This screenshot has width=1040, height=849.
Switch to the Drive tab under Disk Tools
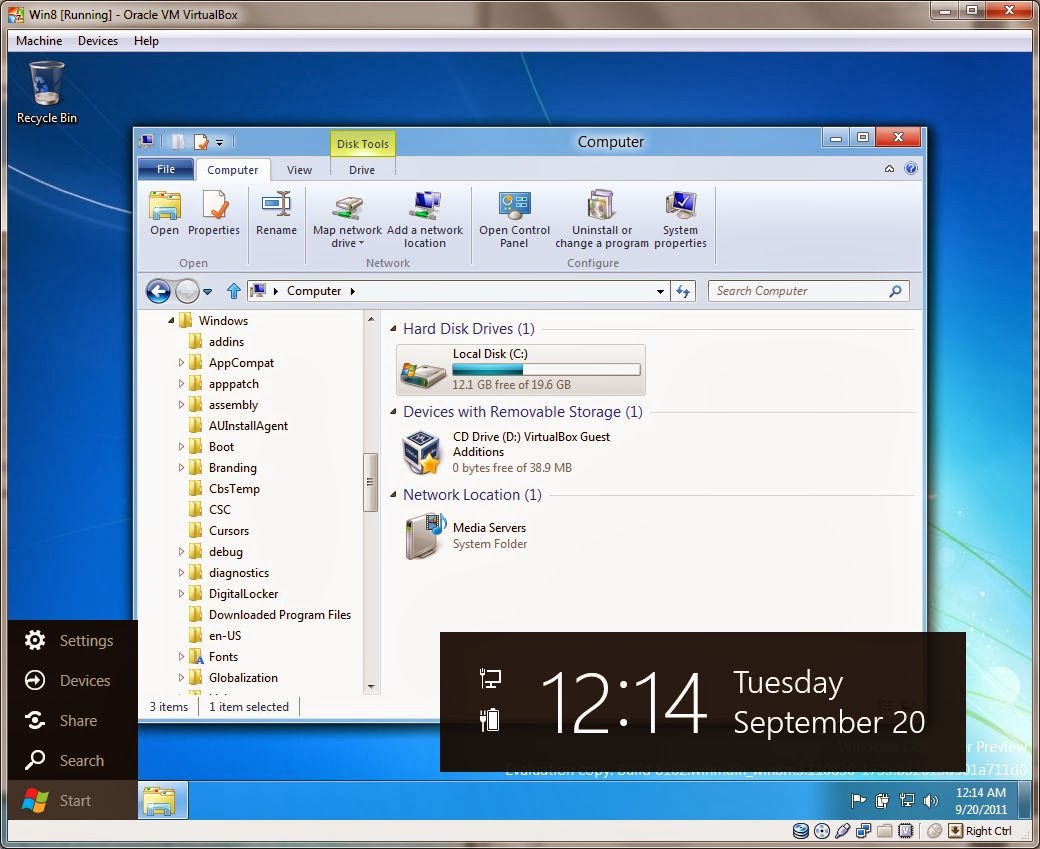(x=361, y=170)
